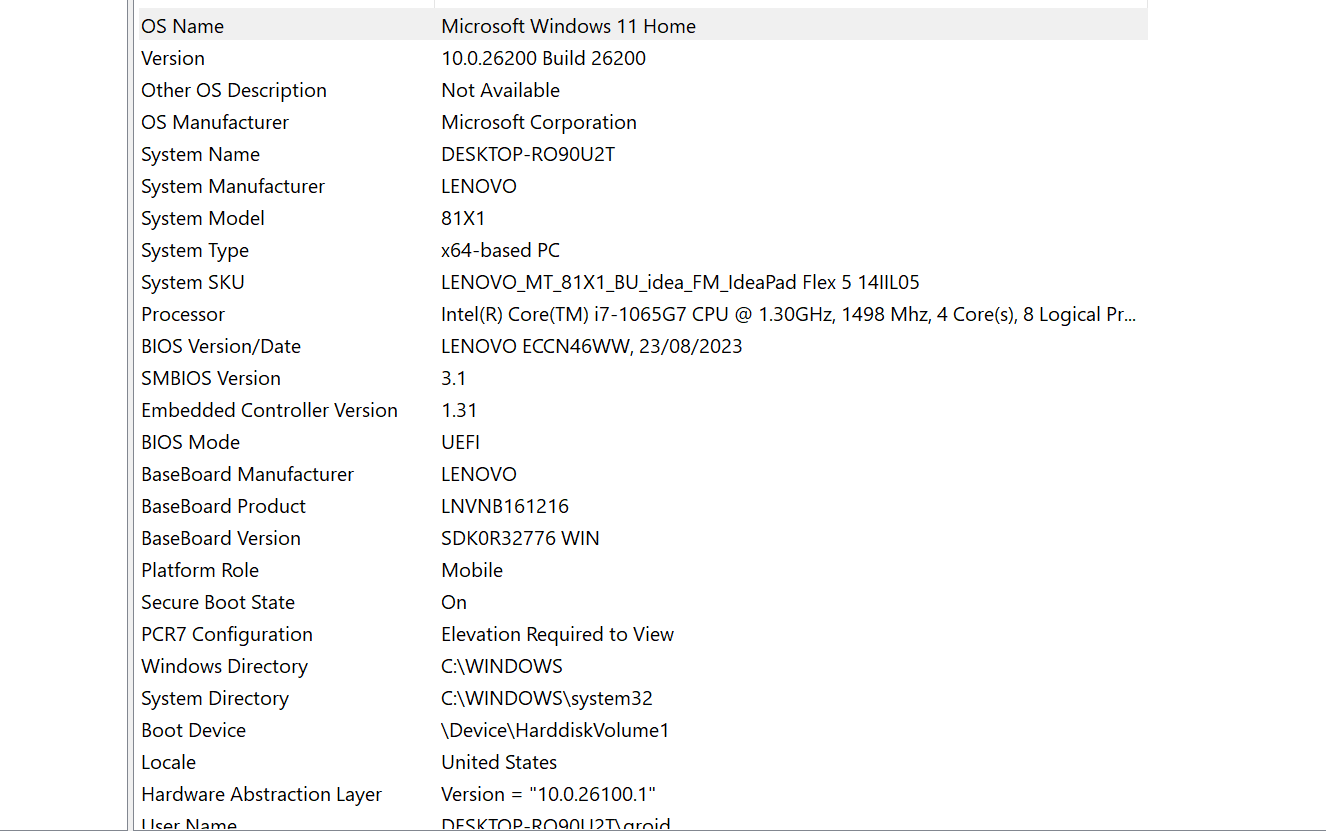1326x831 pixels.
Task: Select the BaseBoard Version label
Action: click(221, 538)
